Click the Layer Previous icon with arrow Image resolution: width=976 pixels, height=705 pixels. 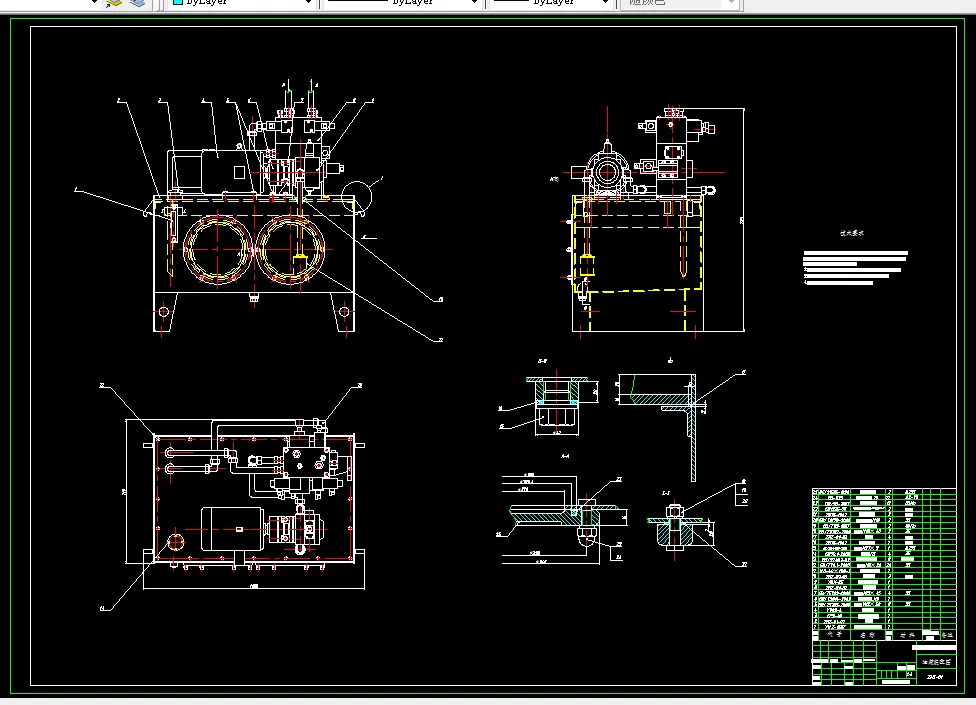(113, 2)
